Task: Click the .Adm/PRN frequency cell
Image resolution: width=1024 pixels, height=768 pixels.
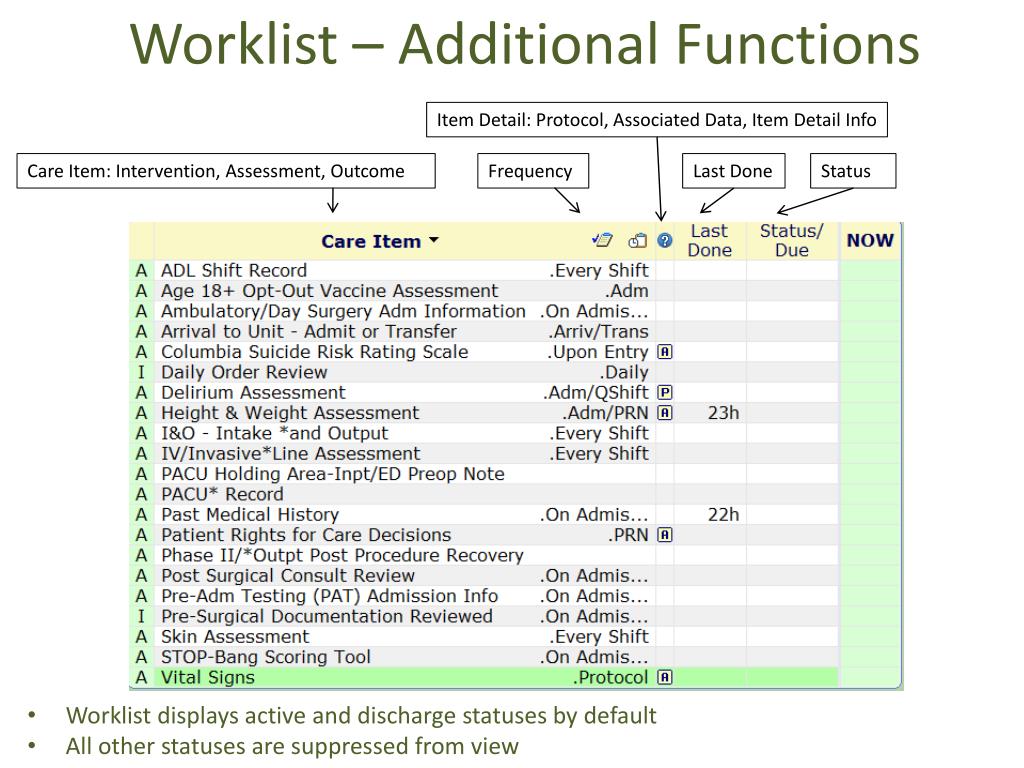Action: pyautogui.click(x=605, y=413)
